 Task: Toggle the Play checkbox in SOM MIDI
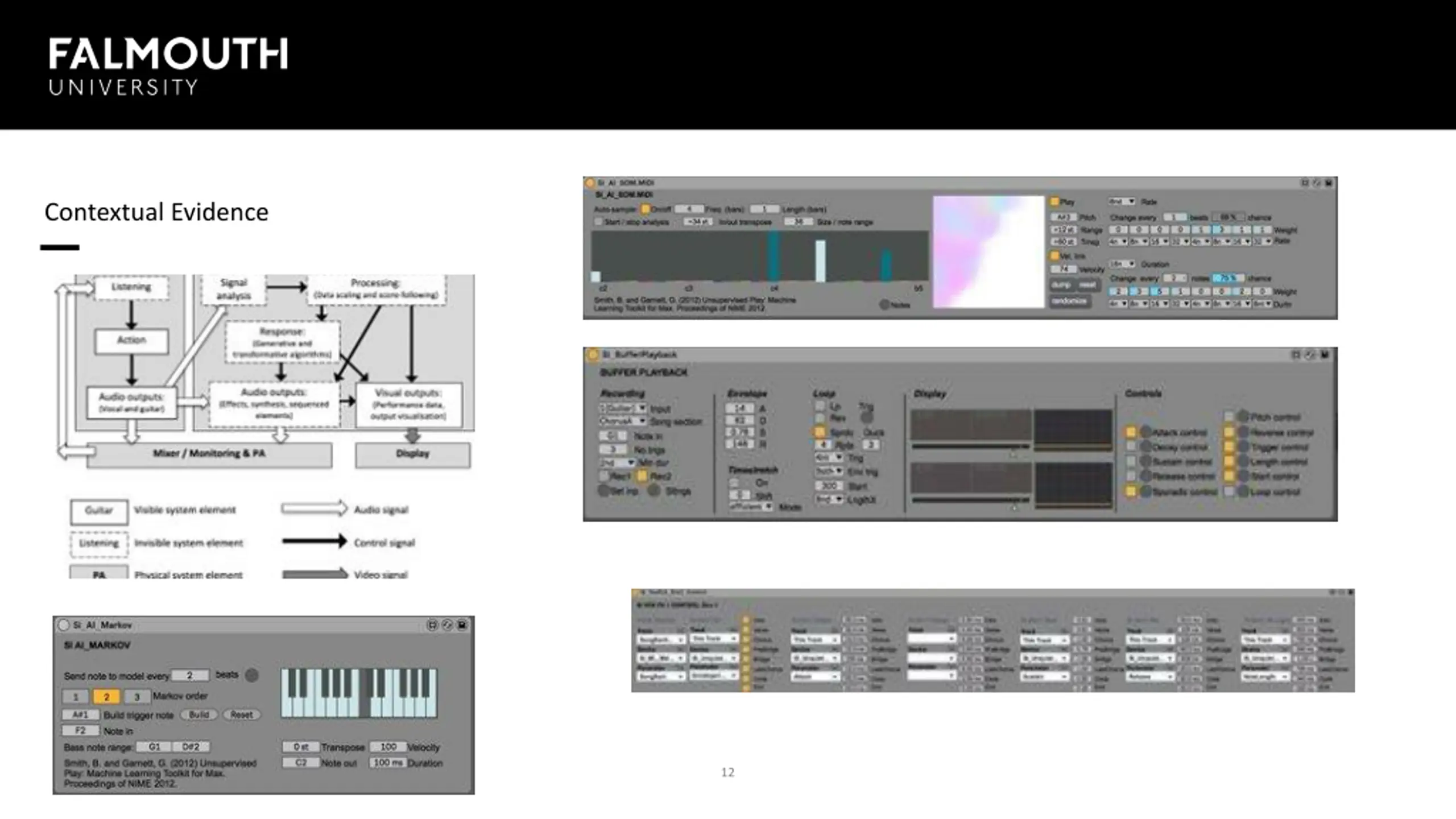point(1055,201)
